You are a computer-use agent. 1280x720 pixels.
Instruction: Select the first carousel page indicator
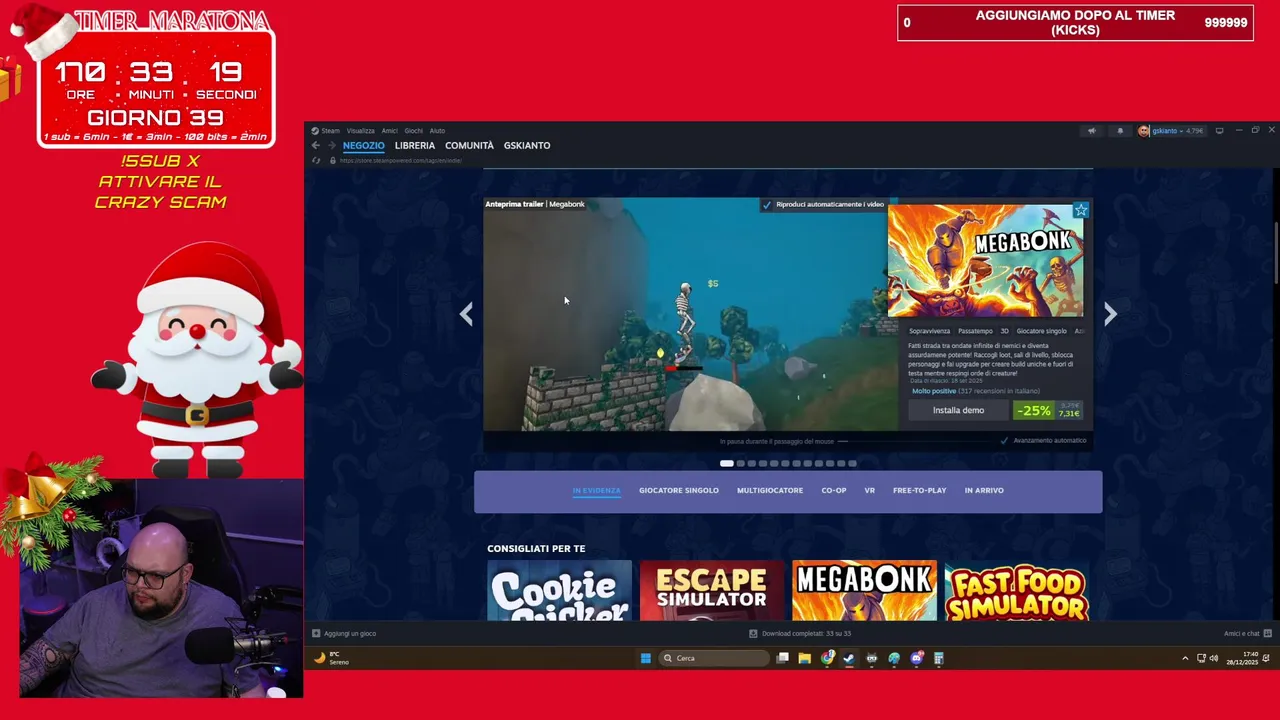pos(727,463)
